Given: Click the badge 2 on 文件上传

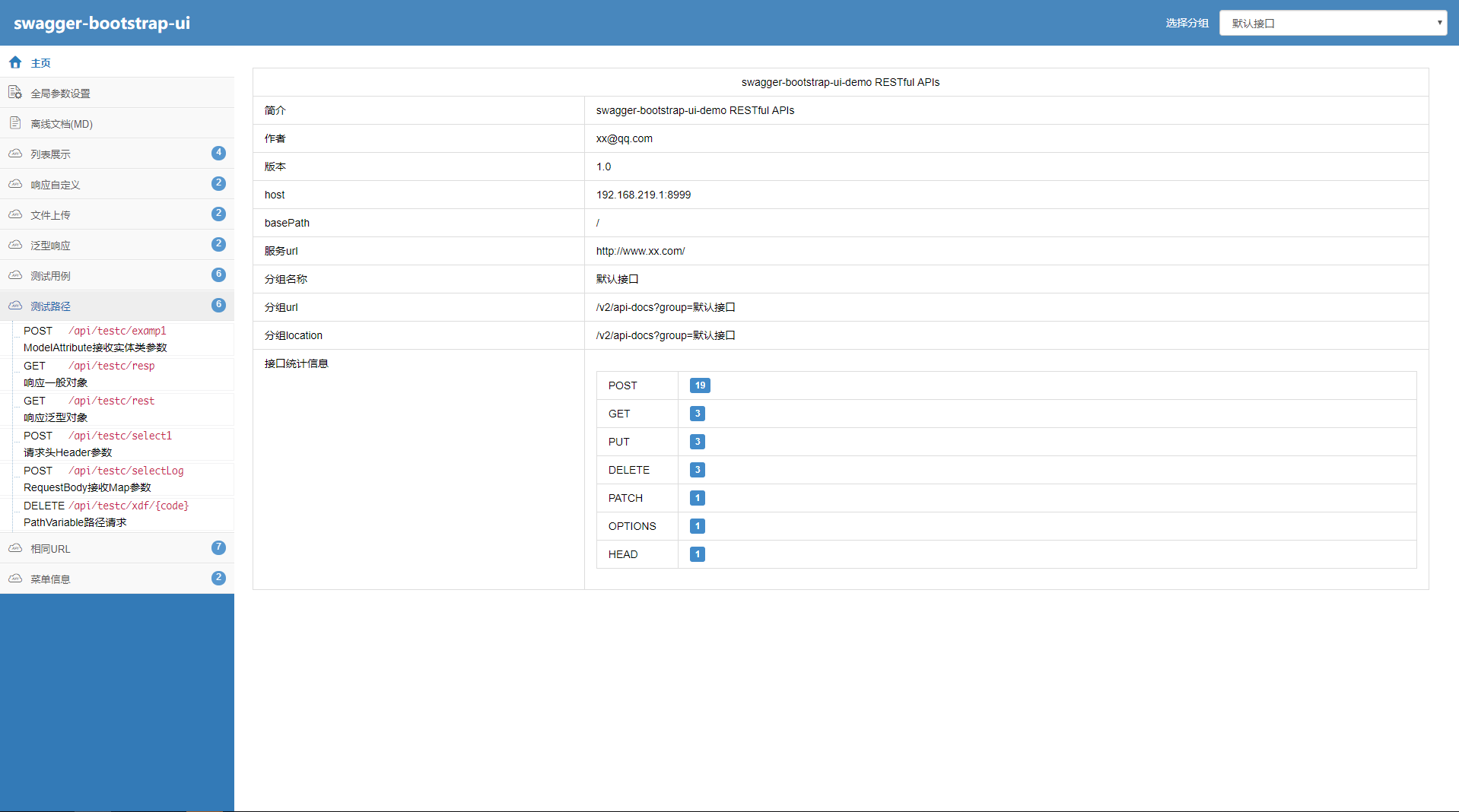Looking at the screenshot, I should click(218, 214).
